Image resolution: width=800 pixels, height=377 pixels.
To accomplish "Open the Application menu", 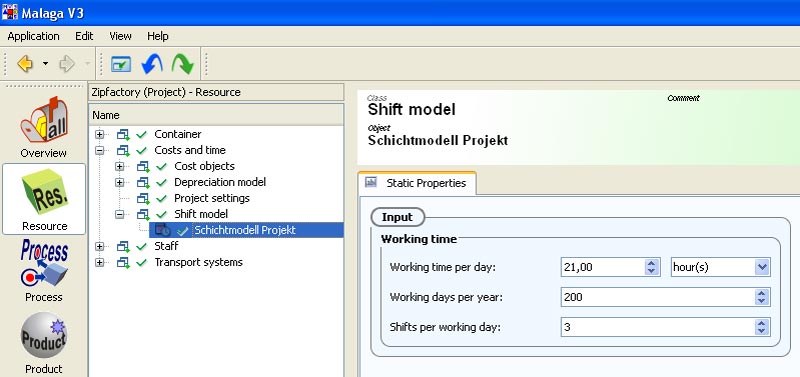I will tap(34, 36).
